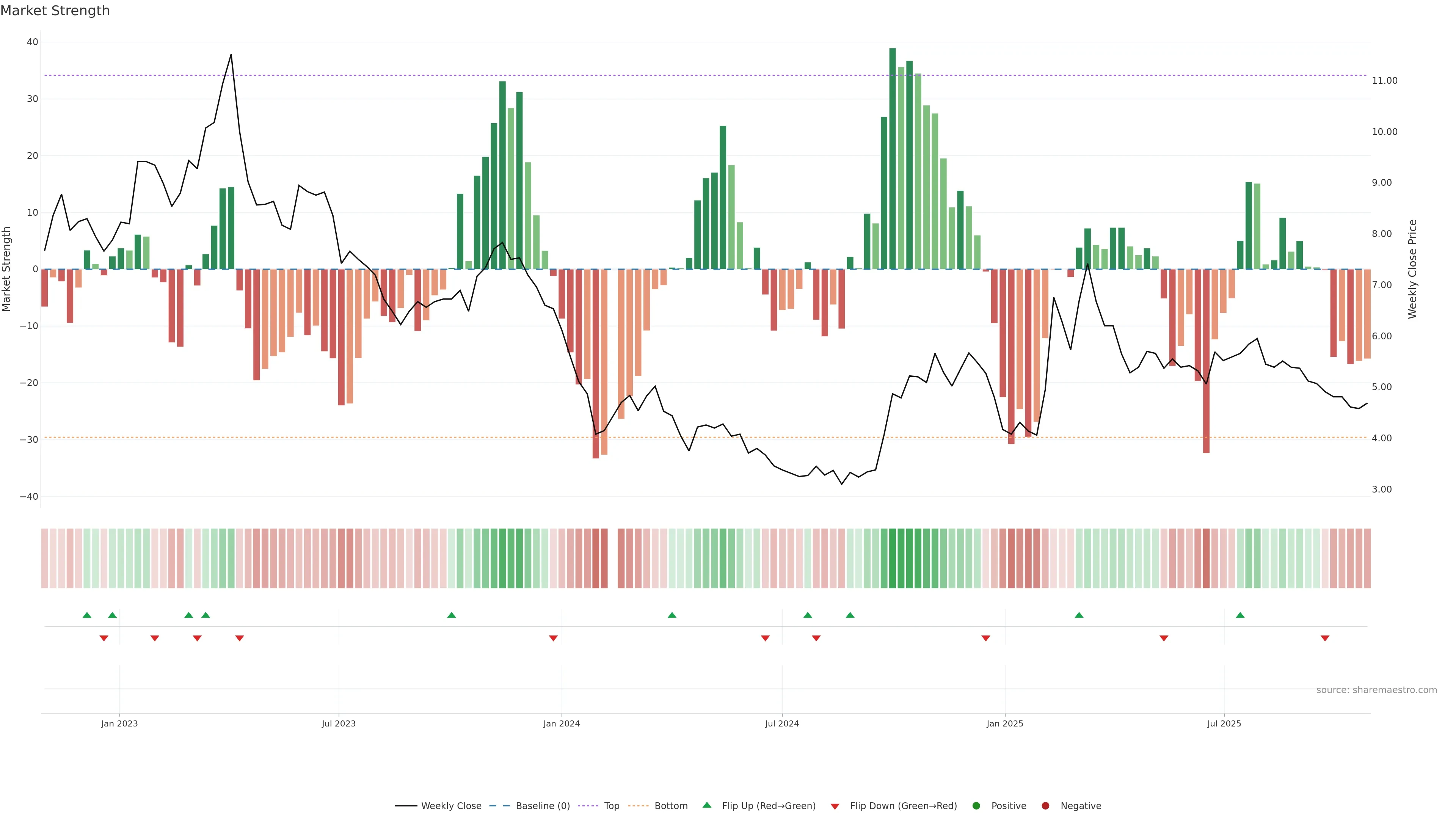Click the first green flip-up triangle marker
Image resolution: width=1456 pixels, height=819 pixels.
(x=86, y=615)
